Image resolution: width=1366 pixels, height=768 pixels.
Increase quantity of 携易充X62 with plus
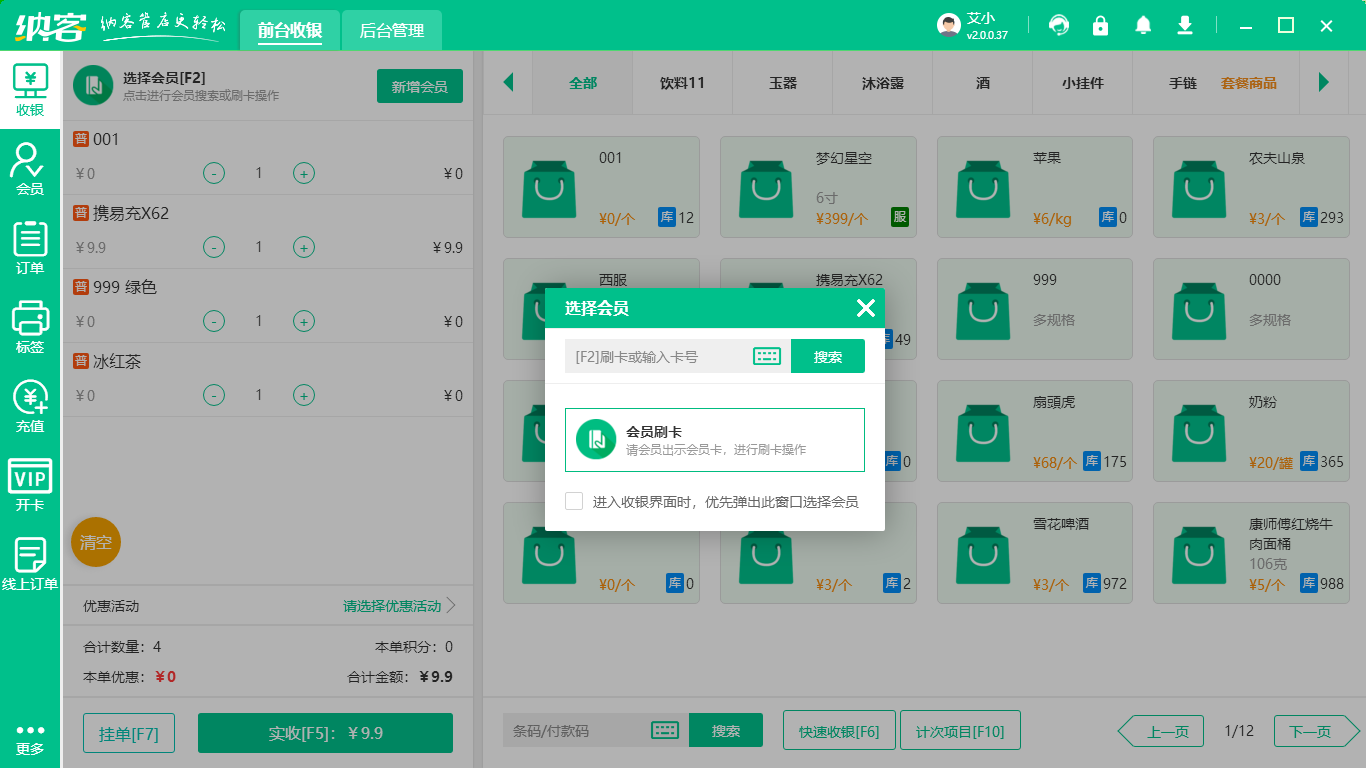304,247
